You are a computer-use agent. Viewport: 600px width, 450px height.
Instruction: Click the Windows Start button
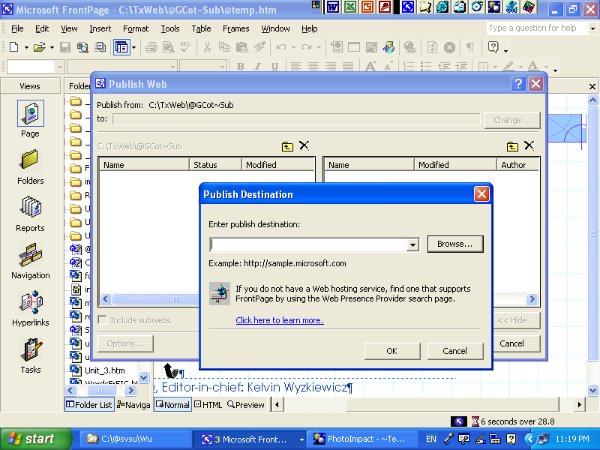click(34, 438)
